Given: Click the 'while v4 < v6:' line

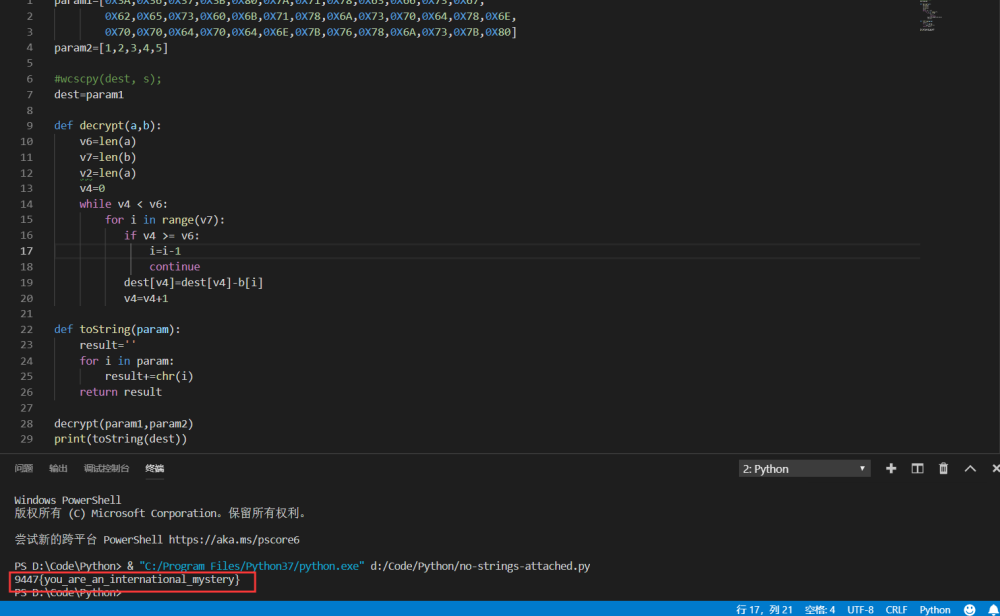Looking at the screenshot, I should [124, 204].
